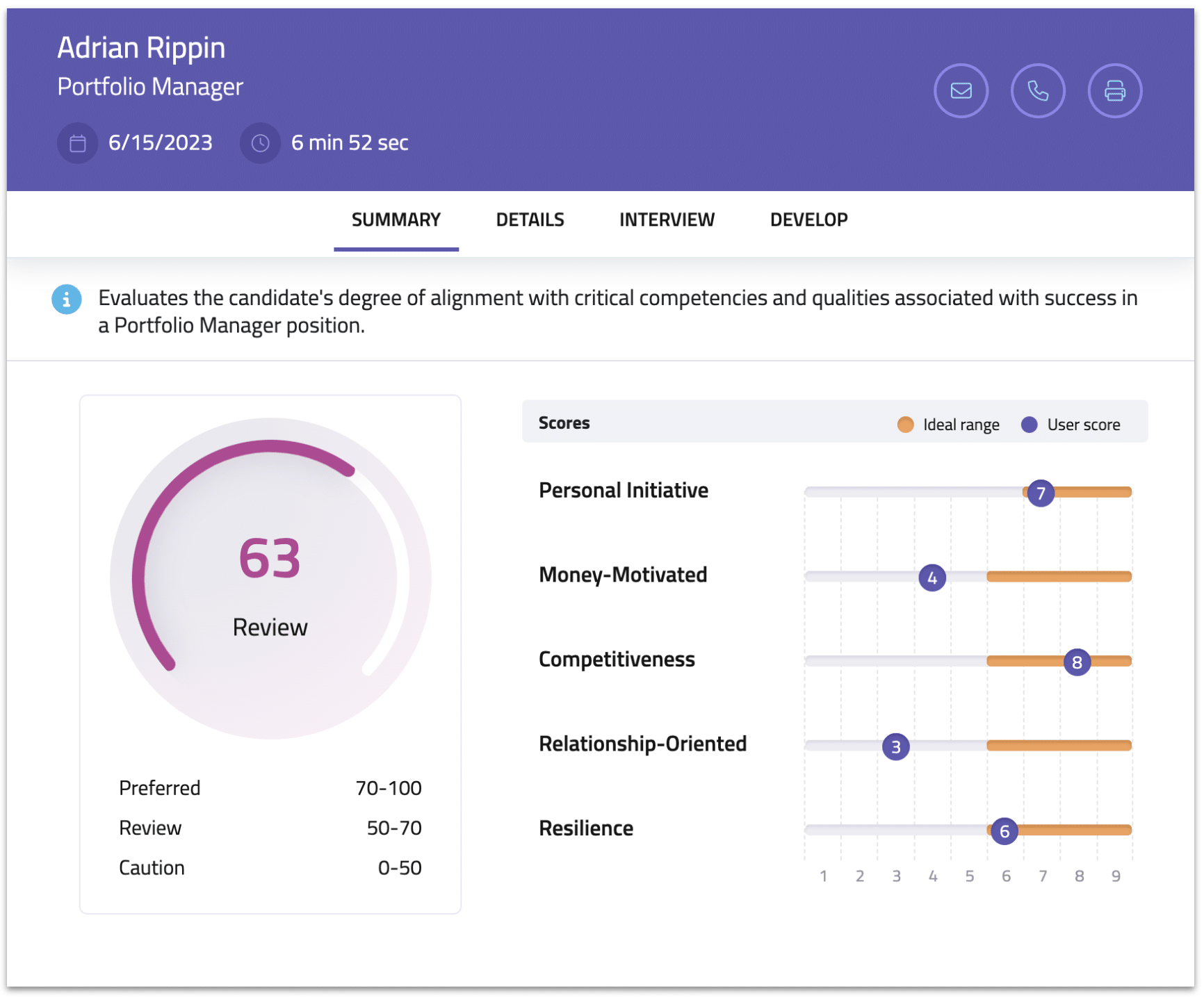Click the candidate name Adrian Rippin
This screenshot has height=998, width=1204.
[x=141, y=48]
